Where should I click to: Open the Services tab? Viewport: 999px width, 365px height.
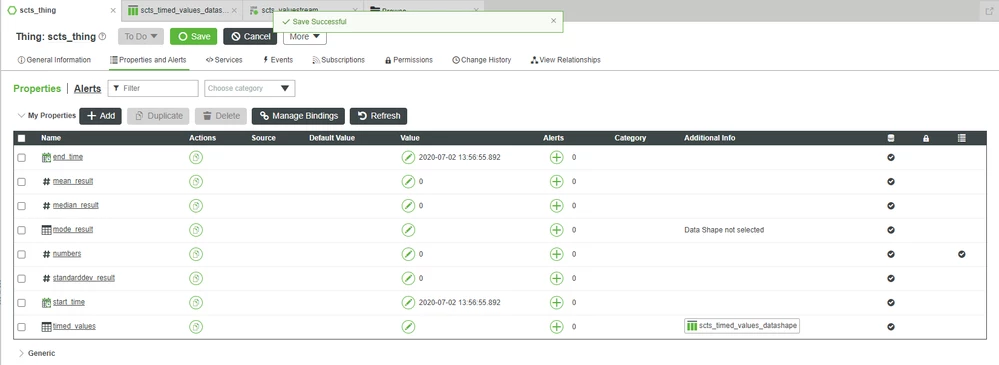coord(224,60)
